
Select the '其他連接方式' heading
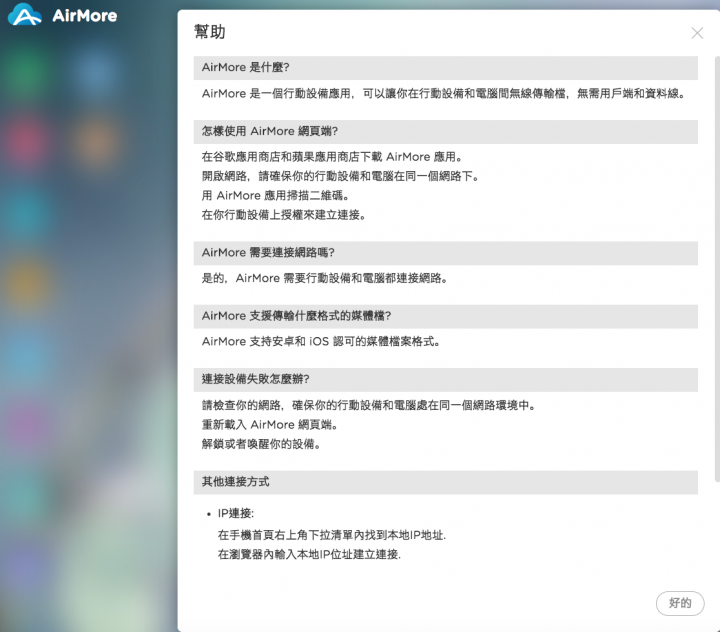tap(445, 482)
